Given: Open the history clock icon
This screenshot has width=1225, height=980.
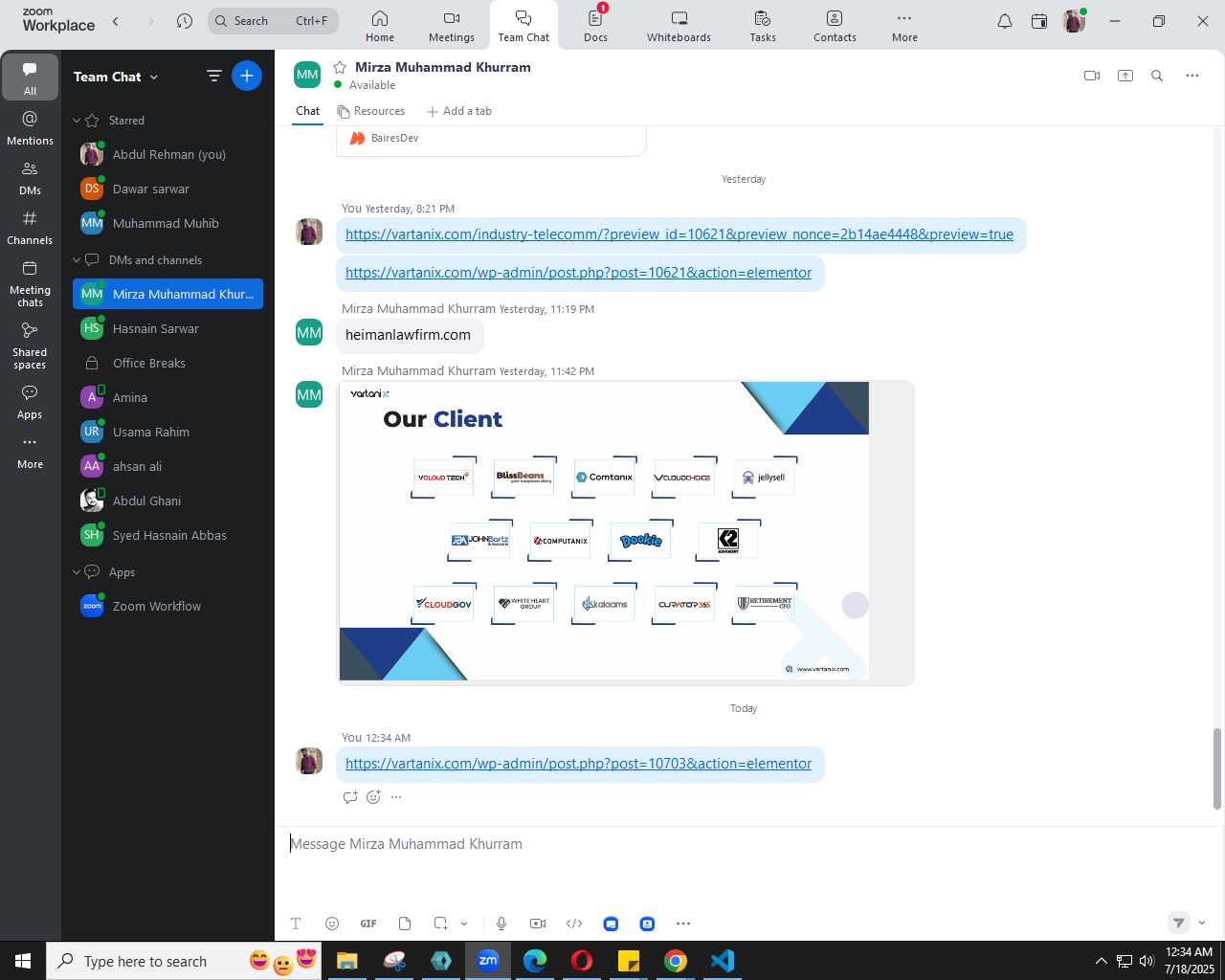Looking at the screenshot, I should 185,21.
